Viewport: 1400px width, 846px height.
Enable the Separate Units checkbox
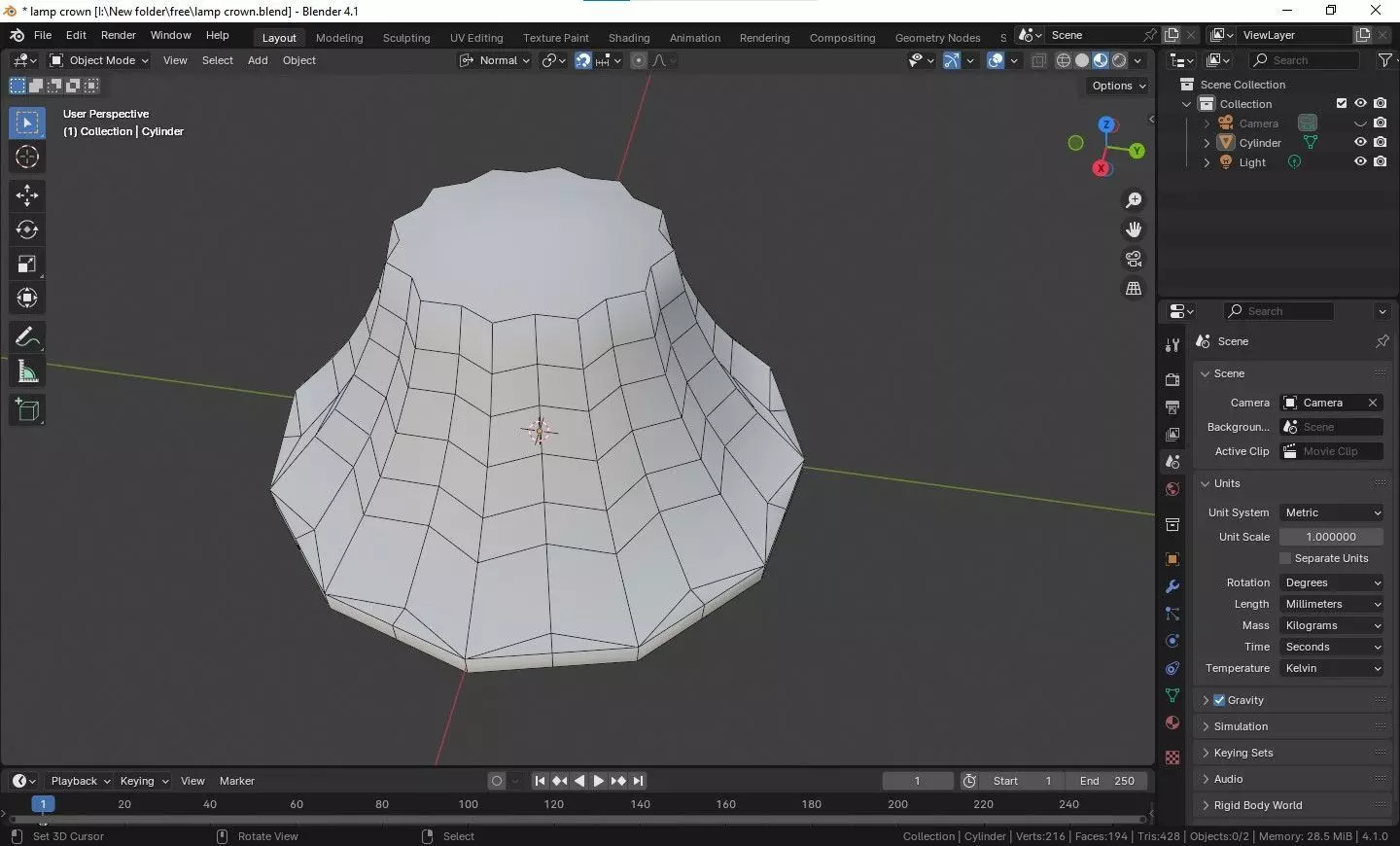(1285, 558)
